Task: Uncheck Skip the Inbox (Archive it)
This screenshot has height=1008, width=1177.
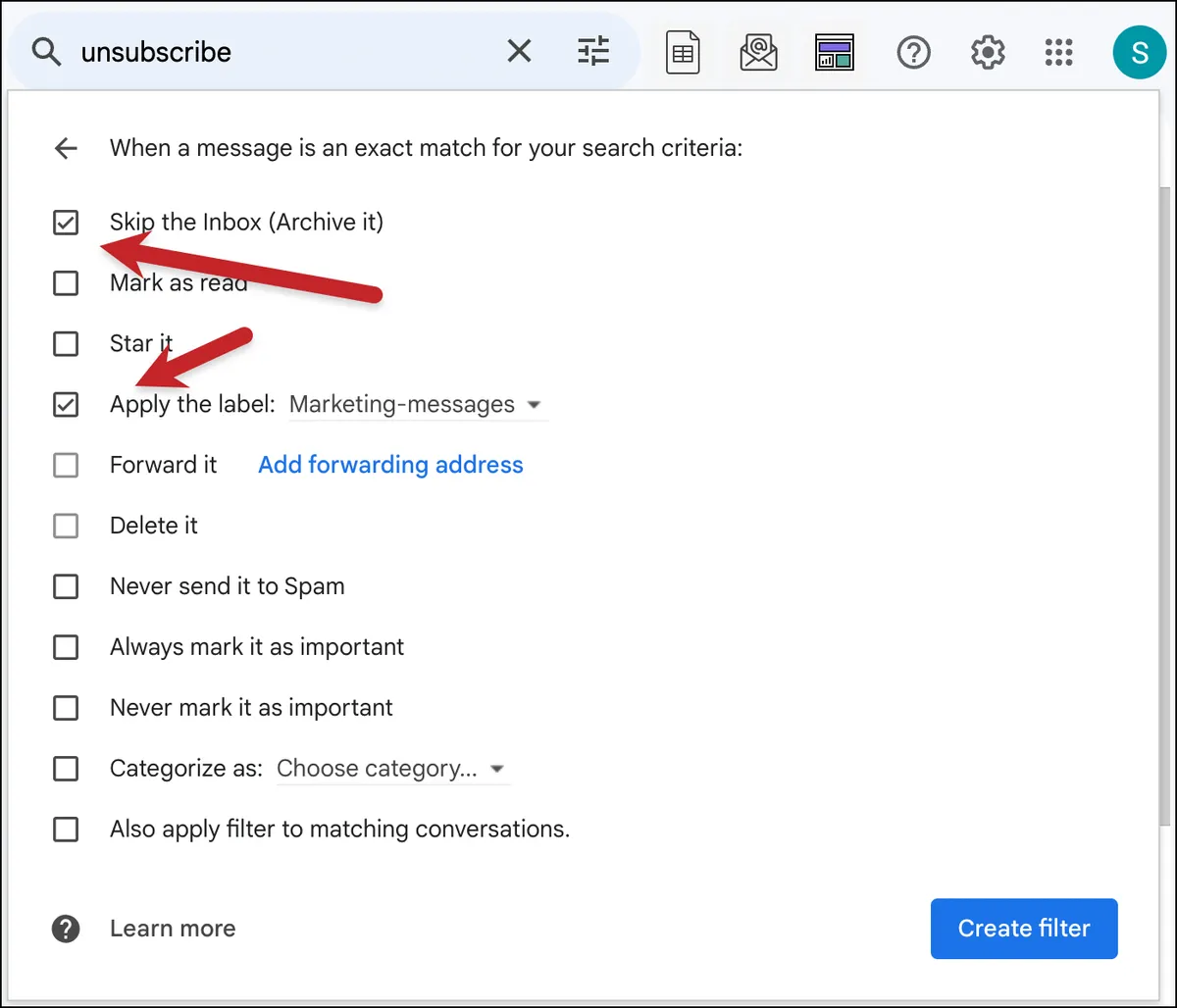Action: pyautogui.click(x=66, y=223)
